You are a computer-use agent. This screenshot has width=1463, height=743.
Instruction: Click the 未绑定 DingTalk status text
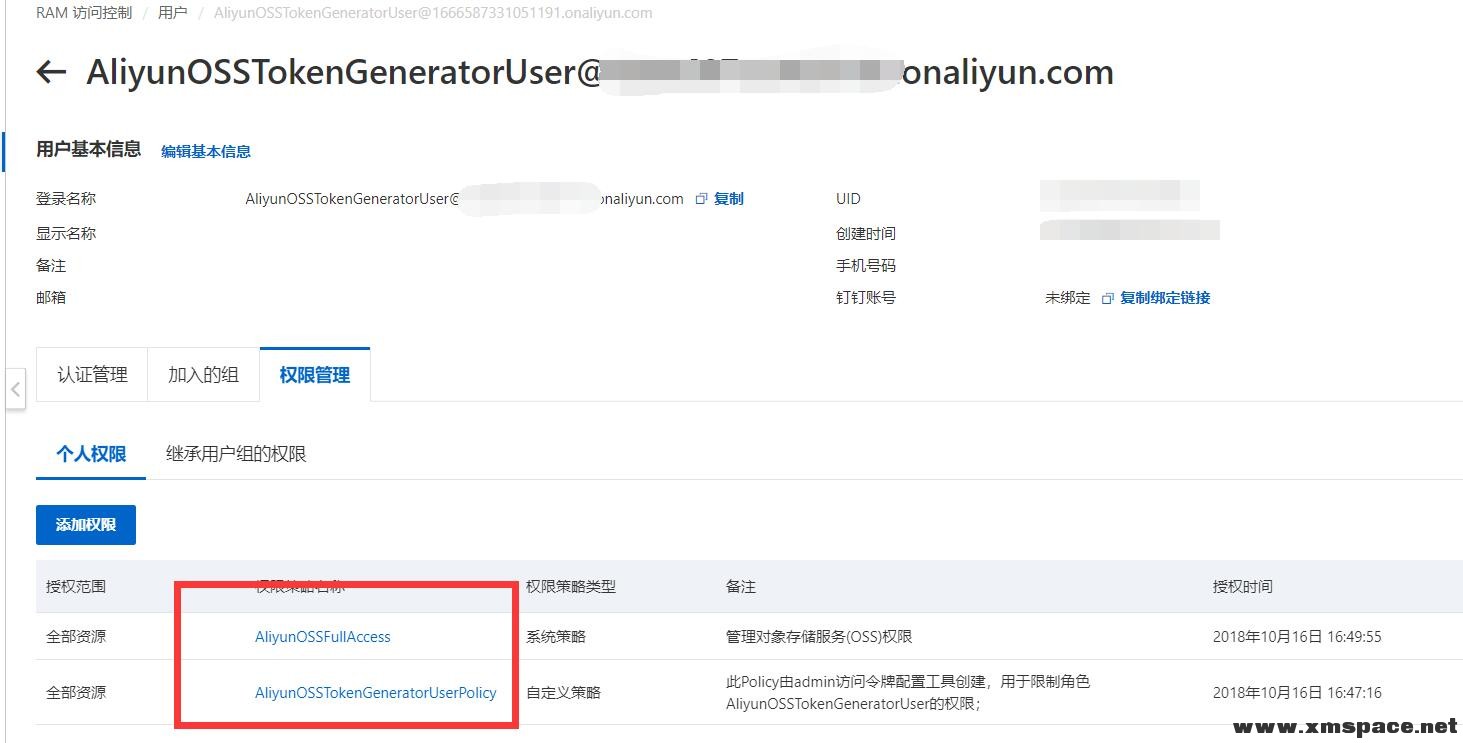coord(1068,298)
